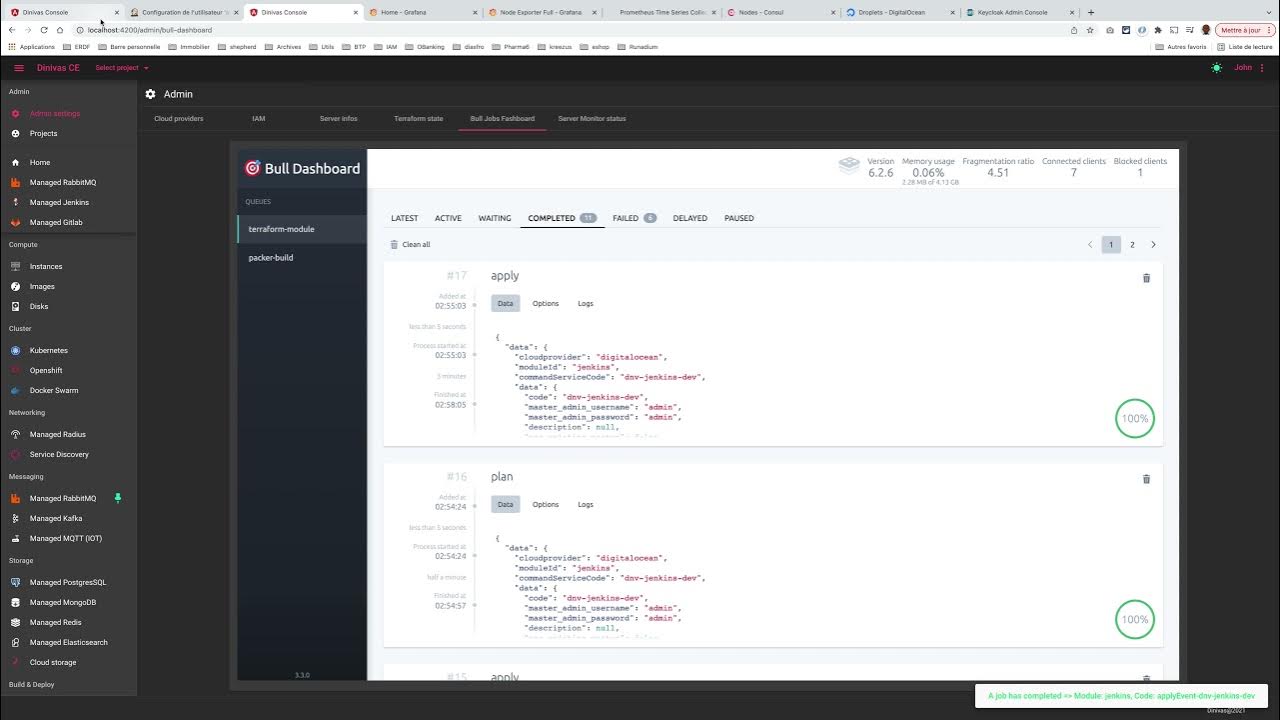Switch to Cloud providers tab
Screen dimensions: 1280x720
pos(179,118)
